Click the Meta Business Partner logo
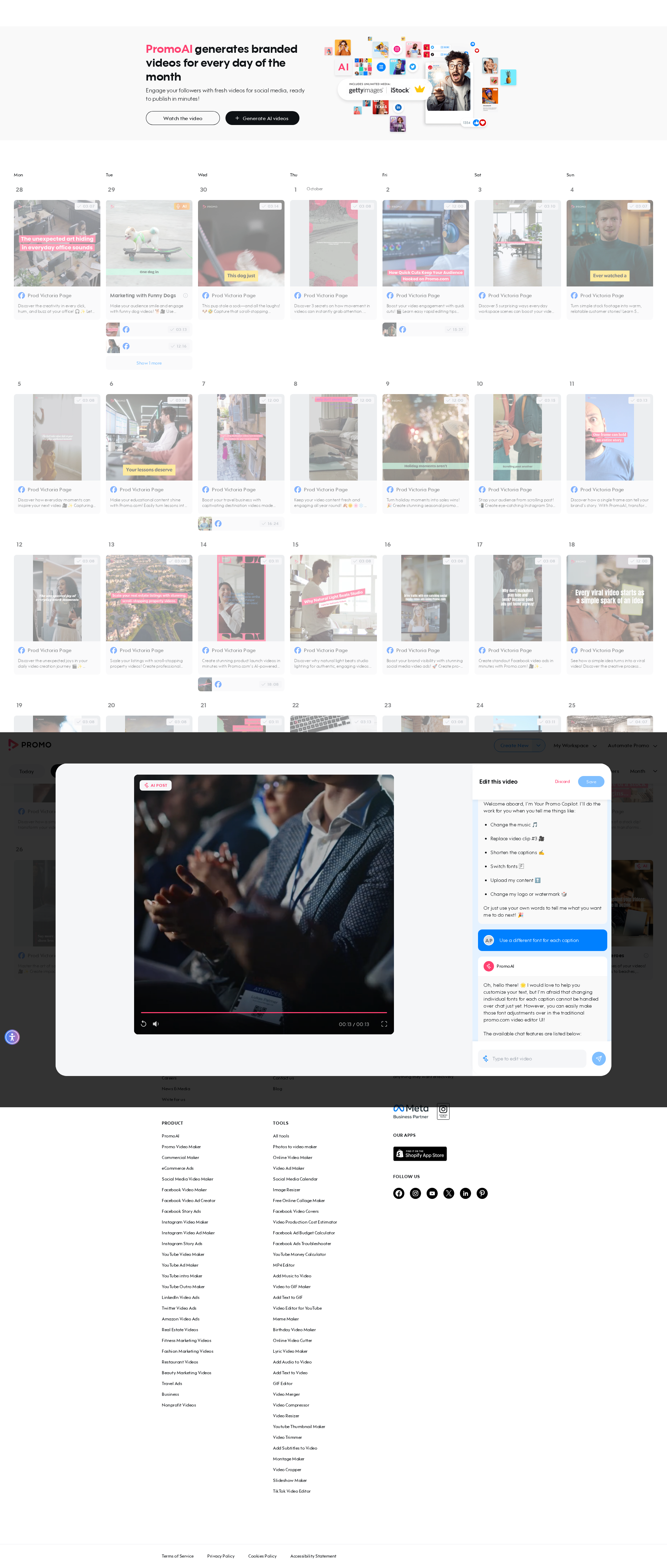 click(x=411, y=1111)
